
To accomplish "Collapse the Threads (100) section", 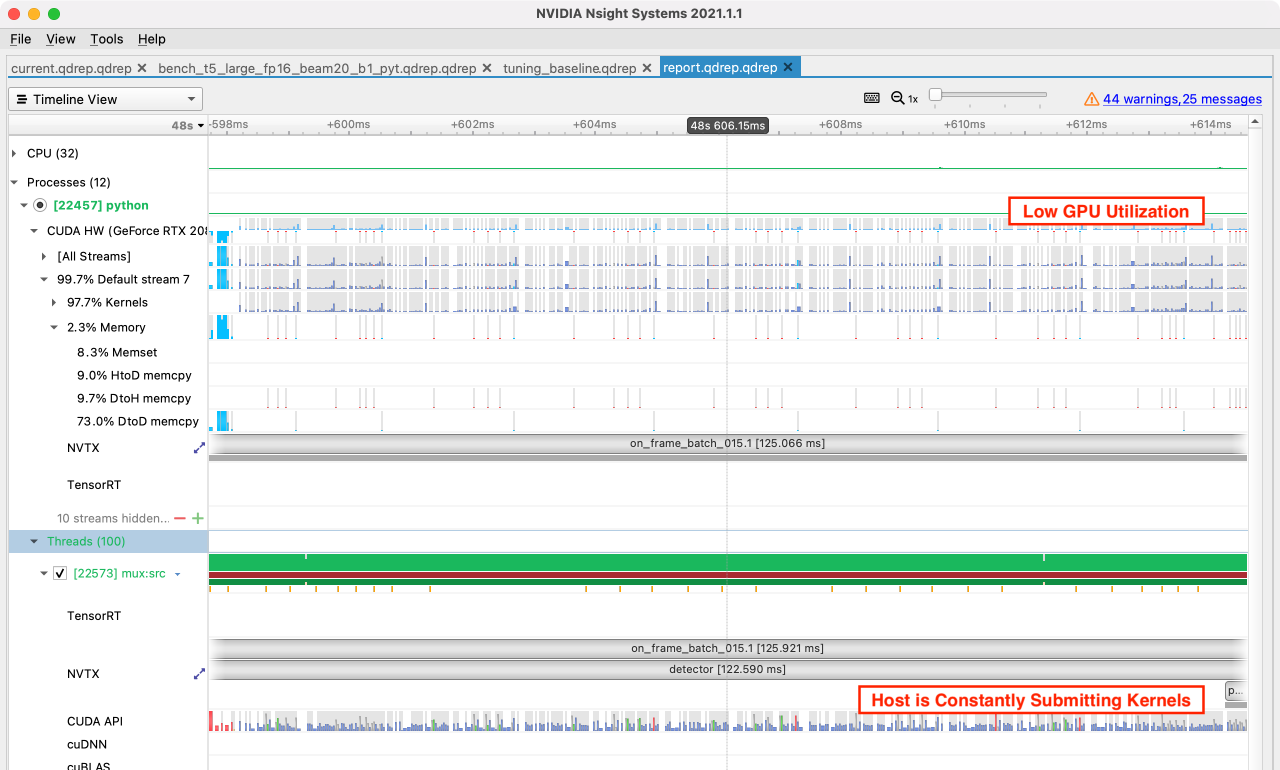I will pyautogui.click(x=34, y=541).
